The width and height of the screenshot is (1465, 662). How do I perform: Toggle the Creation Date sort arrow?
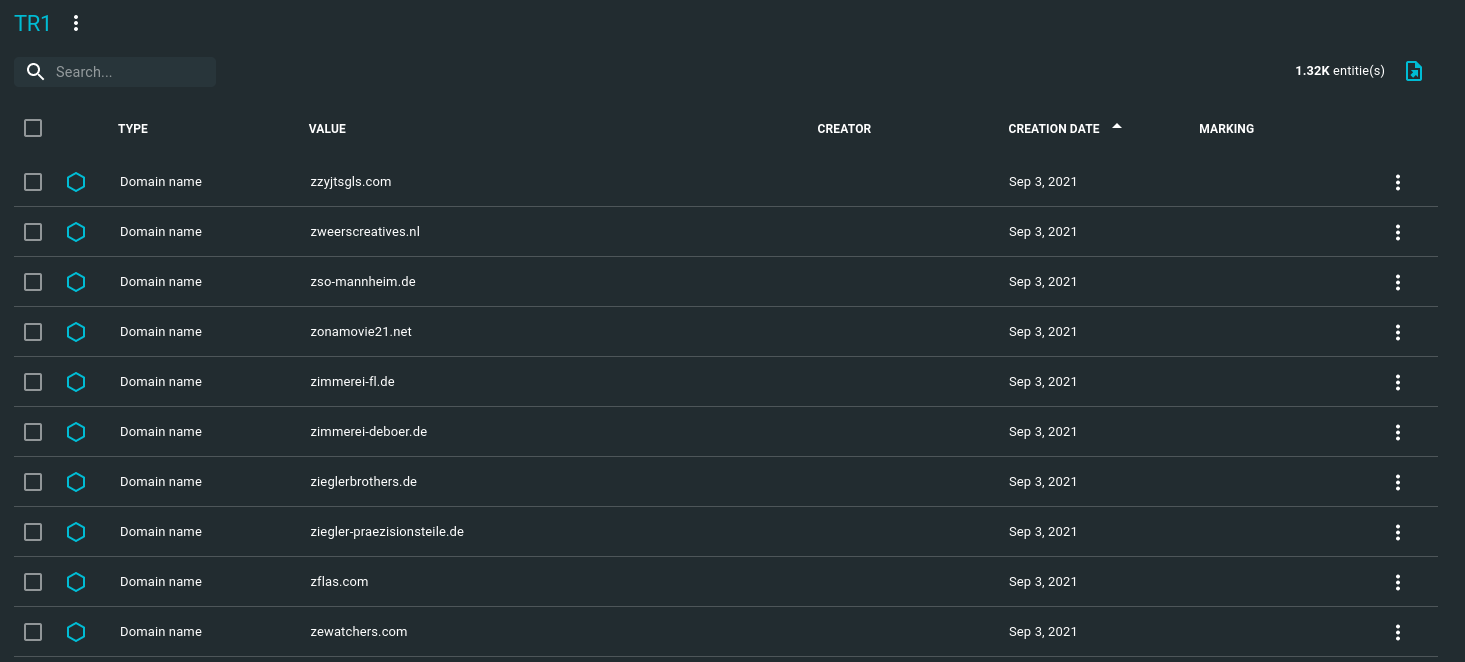click(x=1117, y=127)
